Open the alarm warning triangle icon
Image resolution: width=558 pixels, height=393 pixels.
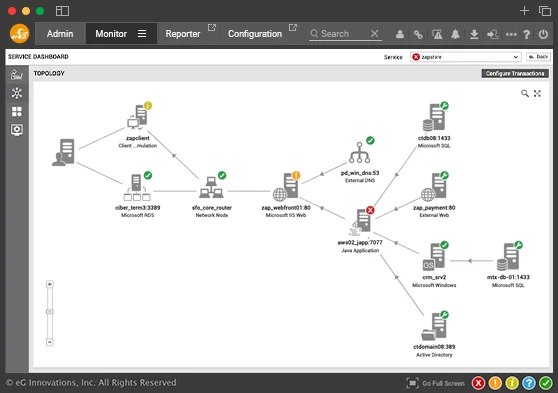[x=437, y=34]
